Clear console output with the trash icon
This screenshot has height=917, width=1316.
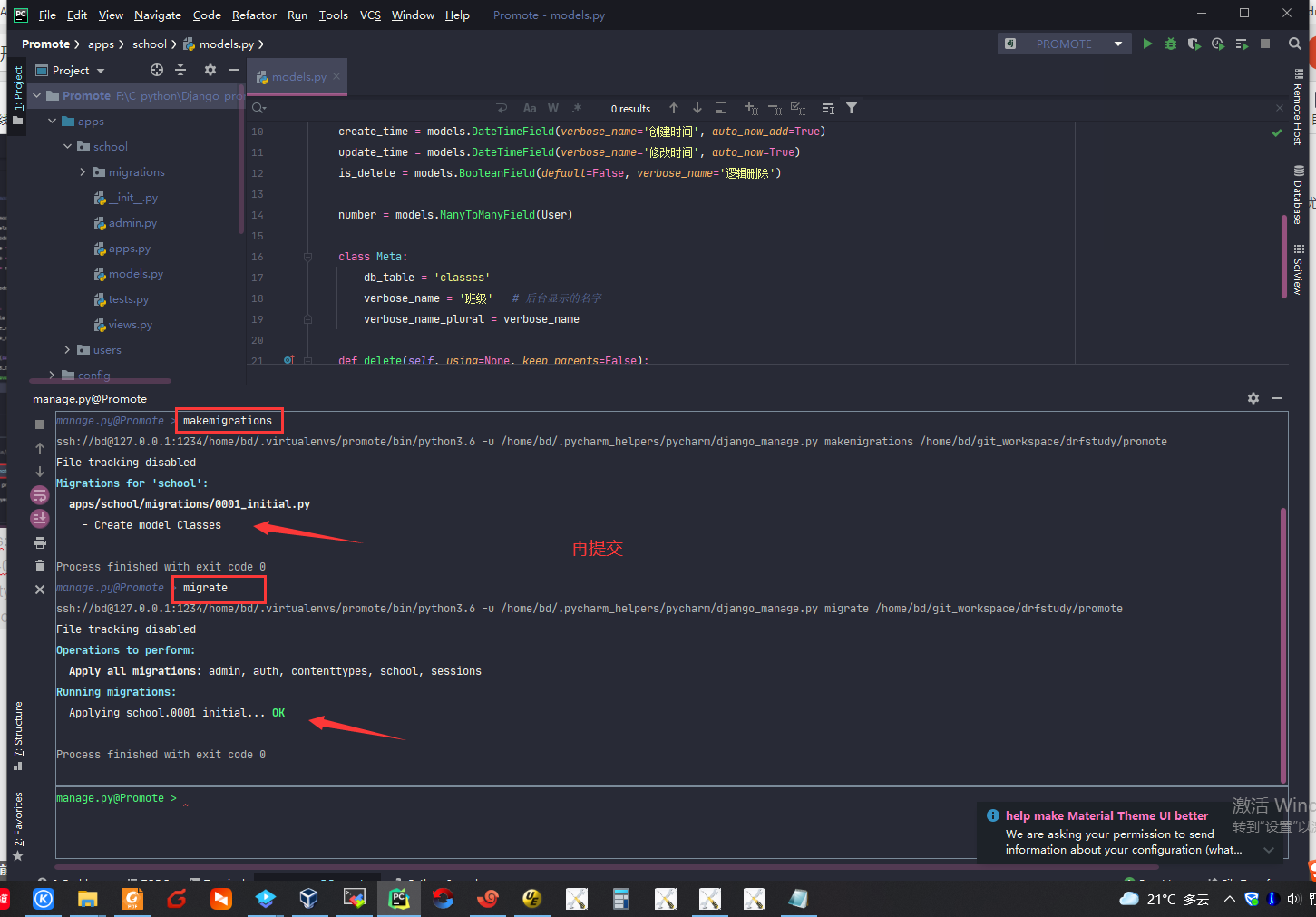pos(40,566)
